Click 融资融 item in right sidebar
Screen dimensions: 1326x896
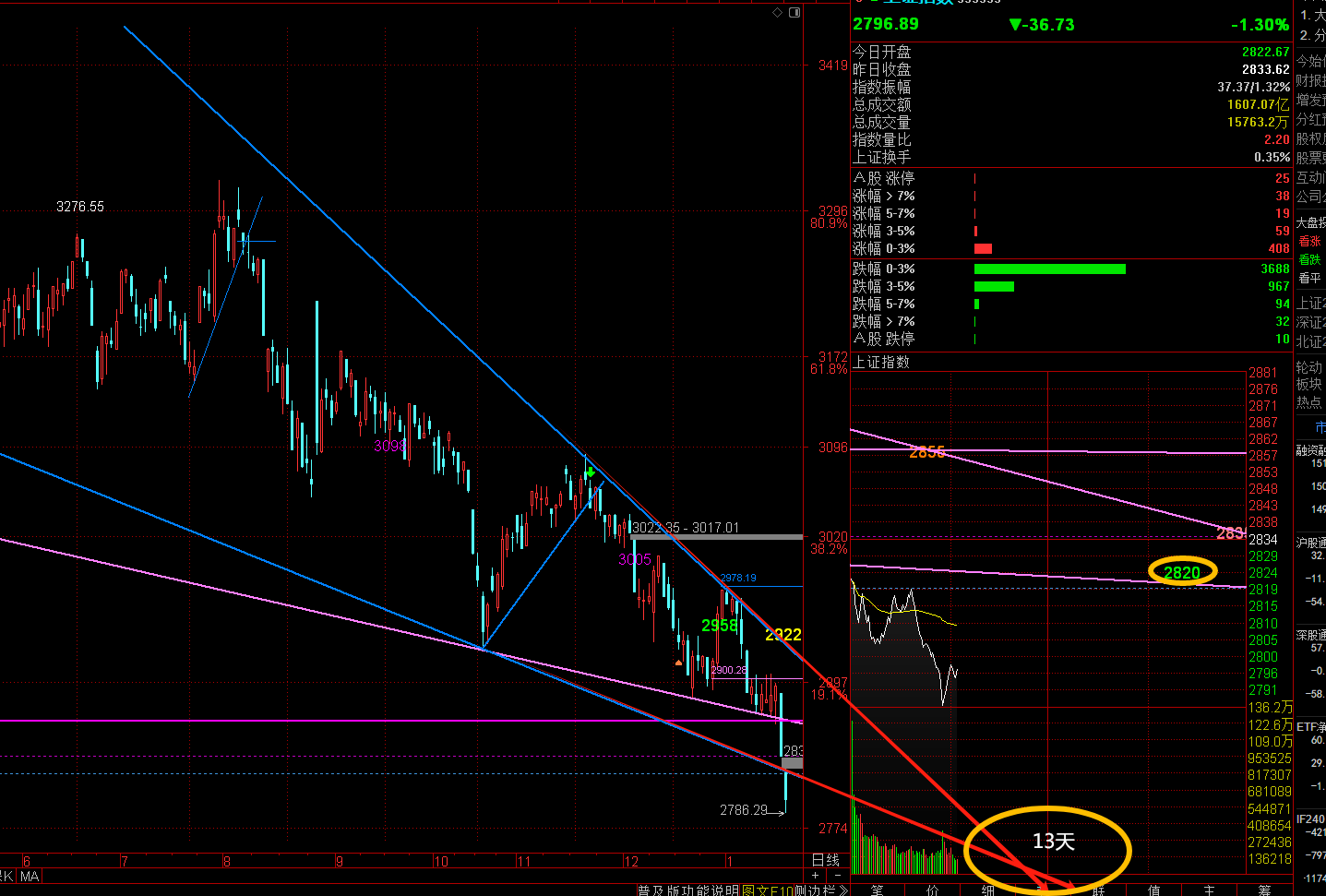[1310, 450]
